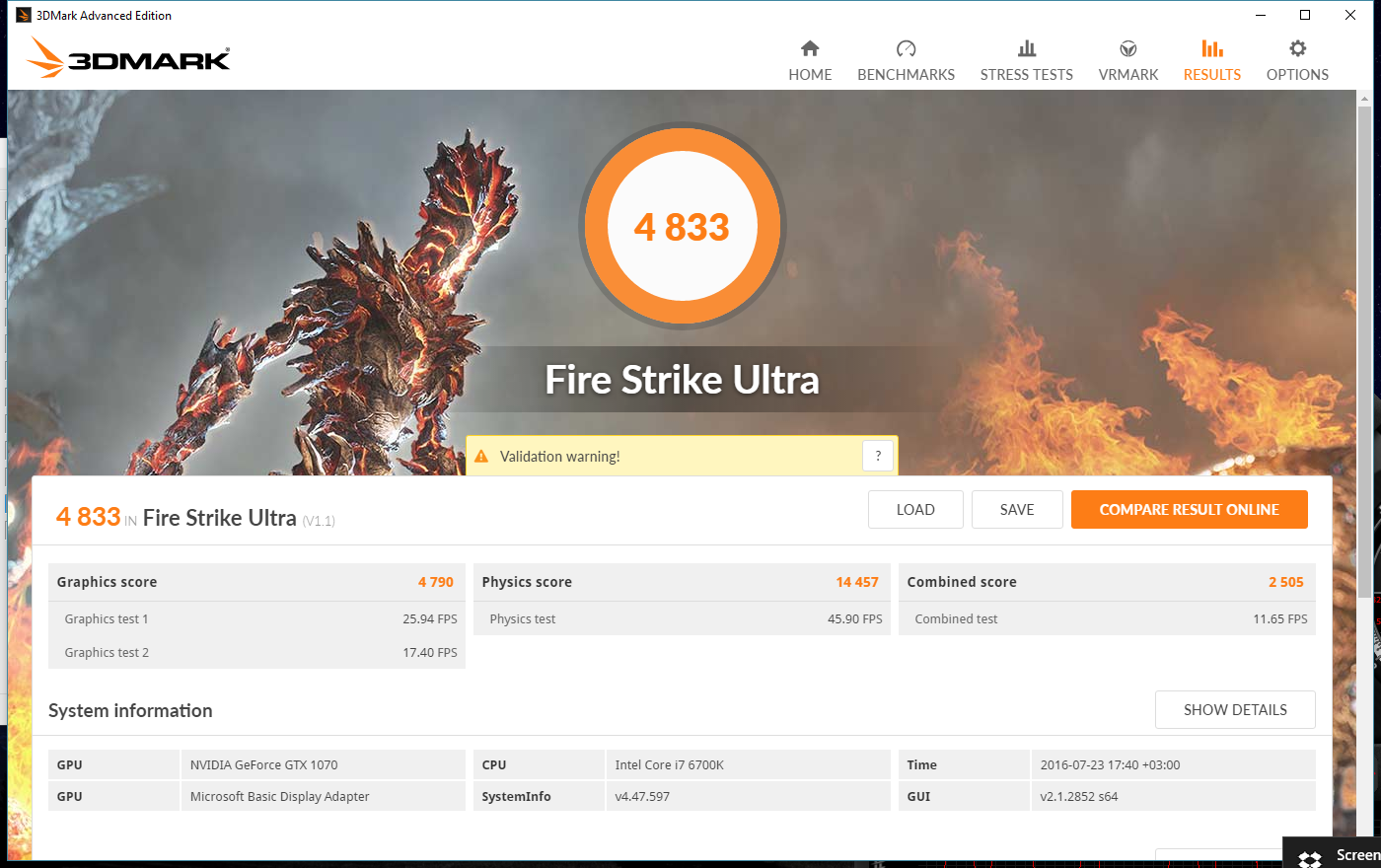Open the STRESS TESTS bar chart icon
1381x868 pixels.
(x=1027, y=48)
